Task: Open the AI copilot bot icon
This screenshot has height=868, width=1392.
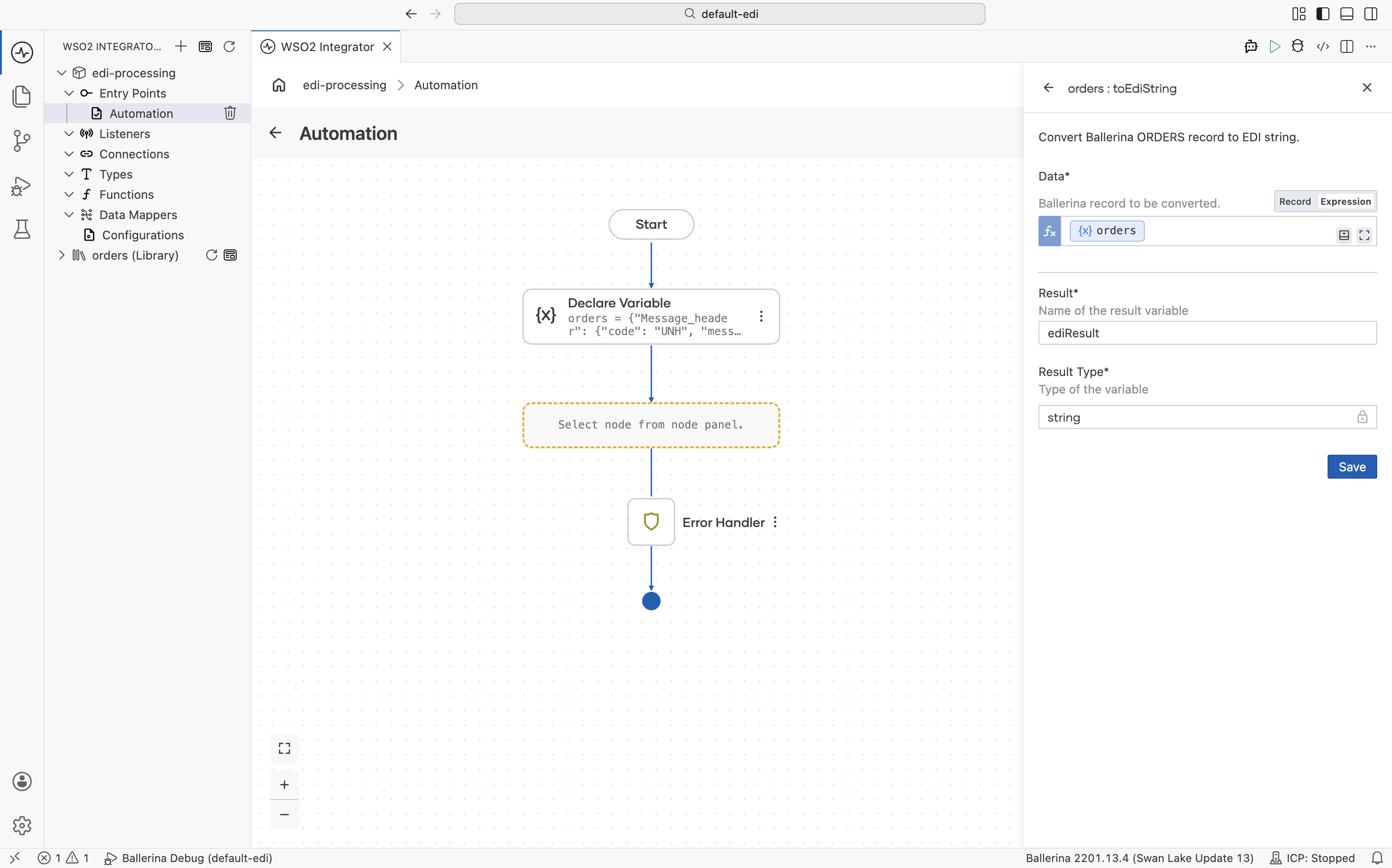Action: click(x=1251, y=46)
